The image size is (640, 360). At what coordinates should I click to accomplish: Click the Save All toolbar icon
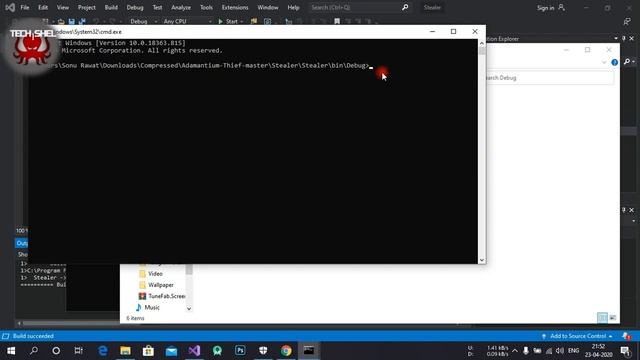(x=82, y=21)
